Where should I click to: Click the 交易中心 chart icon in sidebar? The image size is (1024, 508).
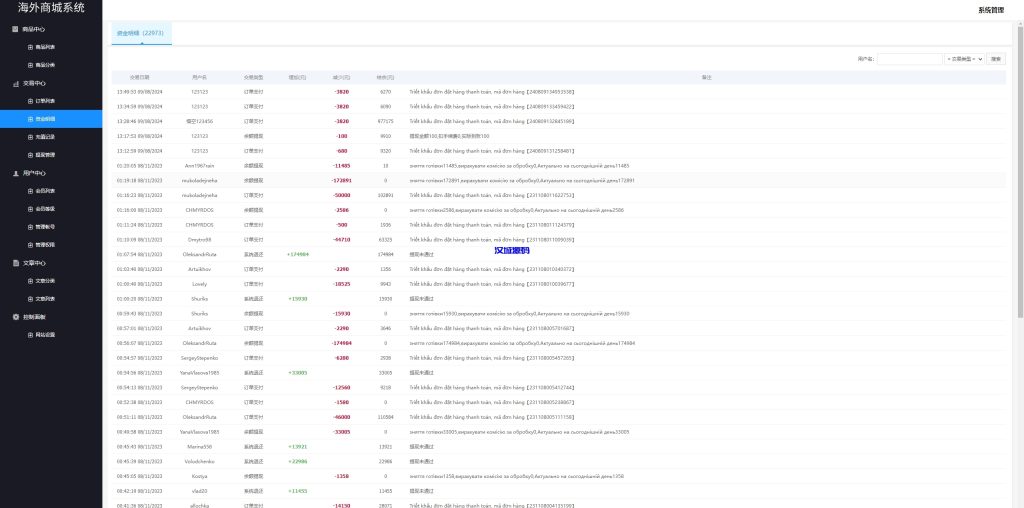(x=14, y=83)
